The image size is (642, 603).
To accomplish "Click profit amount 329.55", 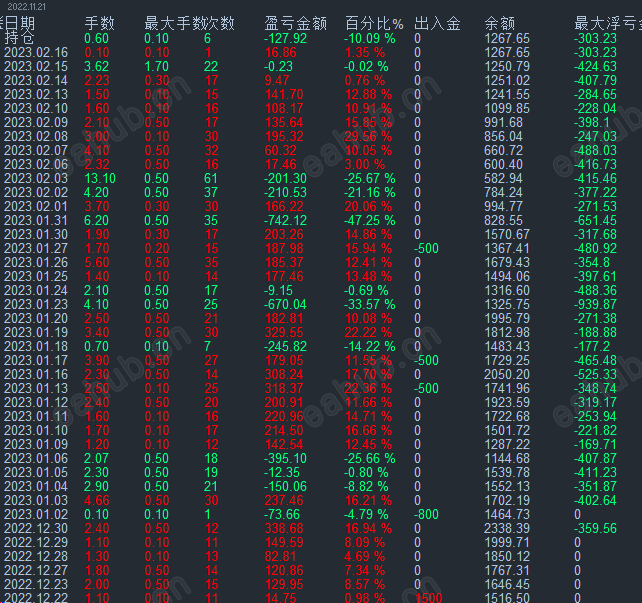I will (x=284, y=332).
